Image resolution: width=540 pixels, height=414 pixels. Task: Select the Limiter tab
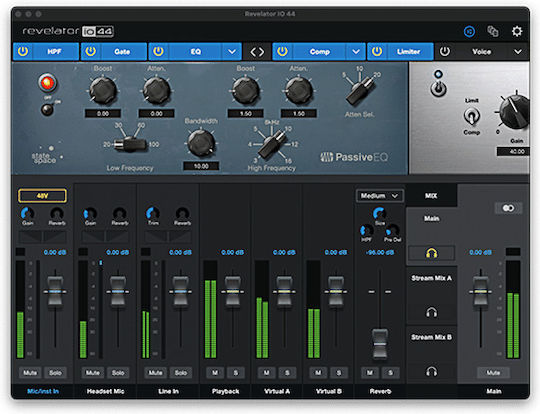coord(408,52)
